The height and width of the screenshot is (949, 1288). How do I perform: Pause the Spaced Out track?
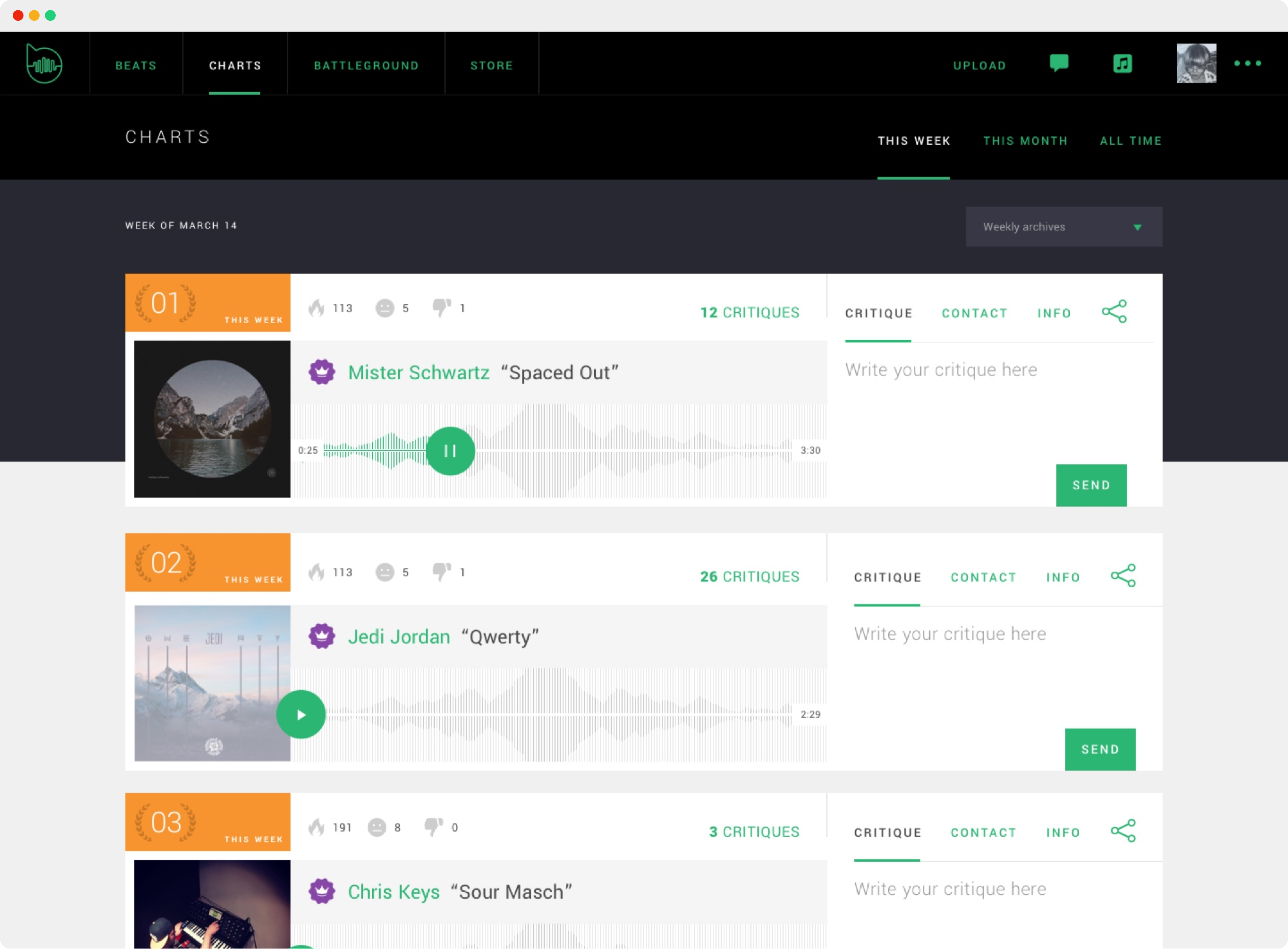(450, 451)
